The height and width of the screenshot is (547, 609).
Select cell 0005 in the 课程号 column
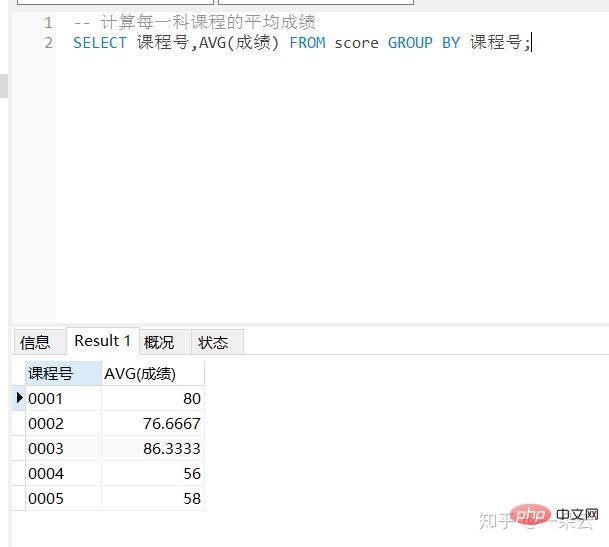pyautogui.click(x=63, y=498)
